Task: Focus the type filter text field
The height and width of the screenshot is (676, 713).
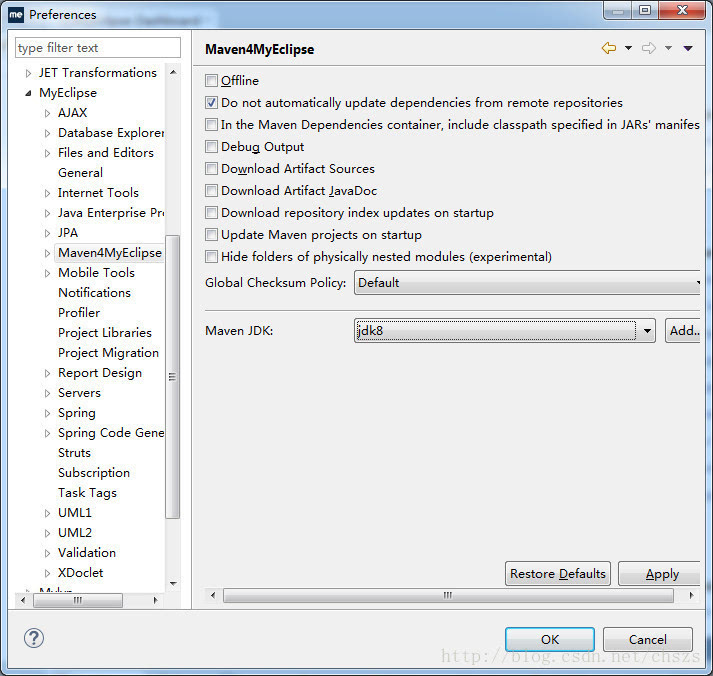Action: (98, 48)
